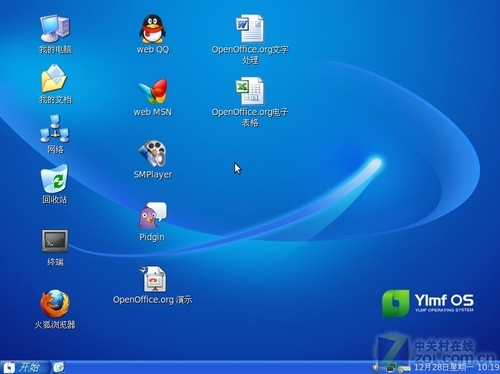Click the drive-shaped tray icon left of the date
The image size is (500, 374).
pos(404,368)
